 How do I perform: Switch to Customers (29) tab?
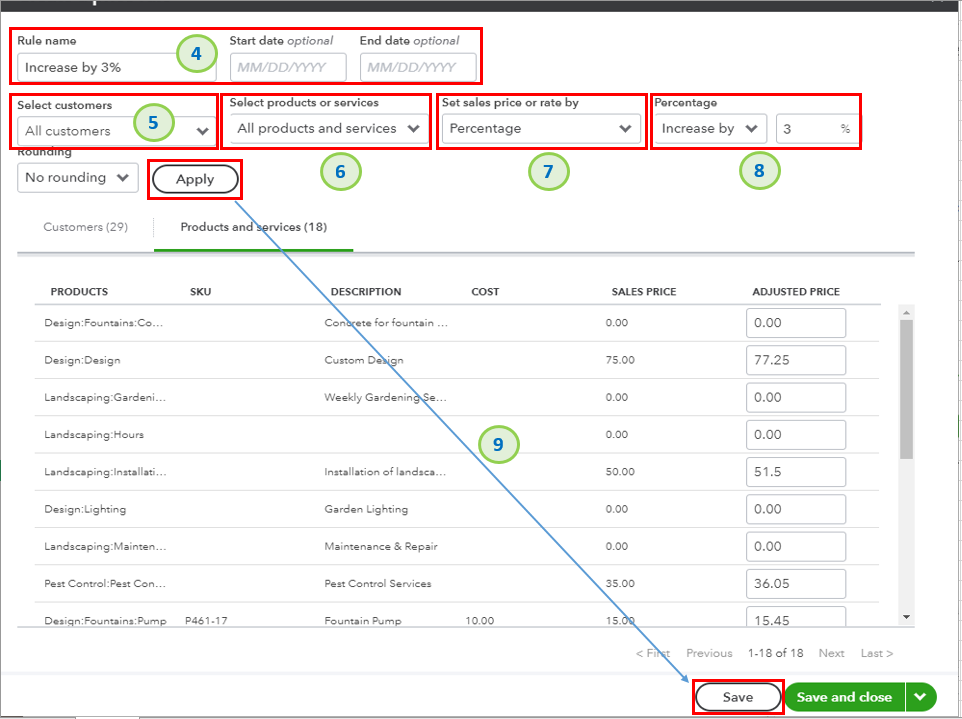pos(85,227)
